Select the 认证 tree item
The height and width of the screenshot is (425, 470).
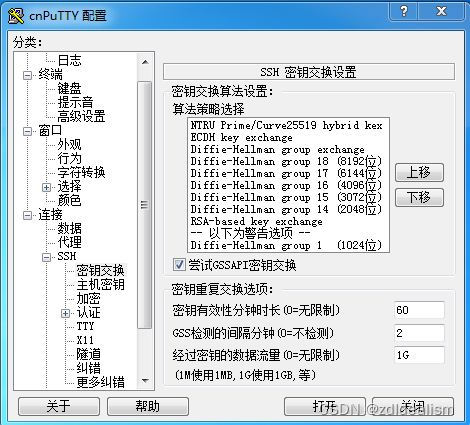point(88,312)
